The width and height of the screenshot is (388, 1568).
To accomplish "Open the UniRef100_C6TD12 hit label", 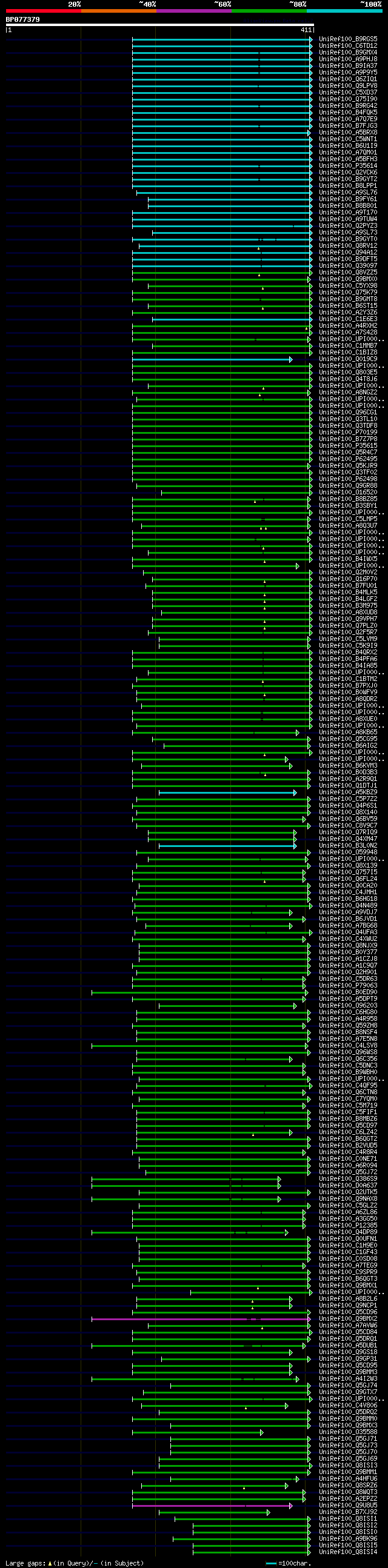I will pos(348,45).
